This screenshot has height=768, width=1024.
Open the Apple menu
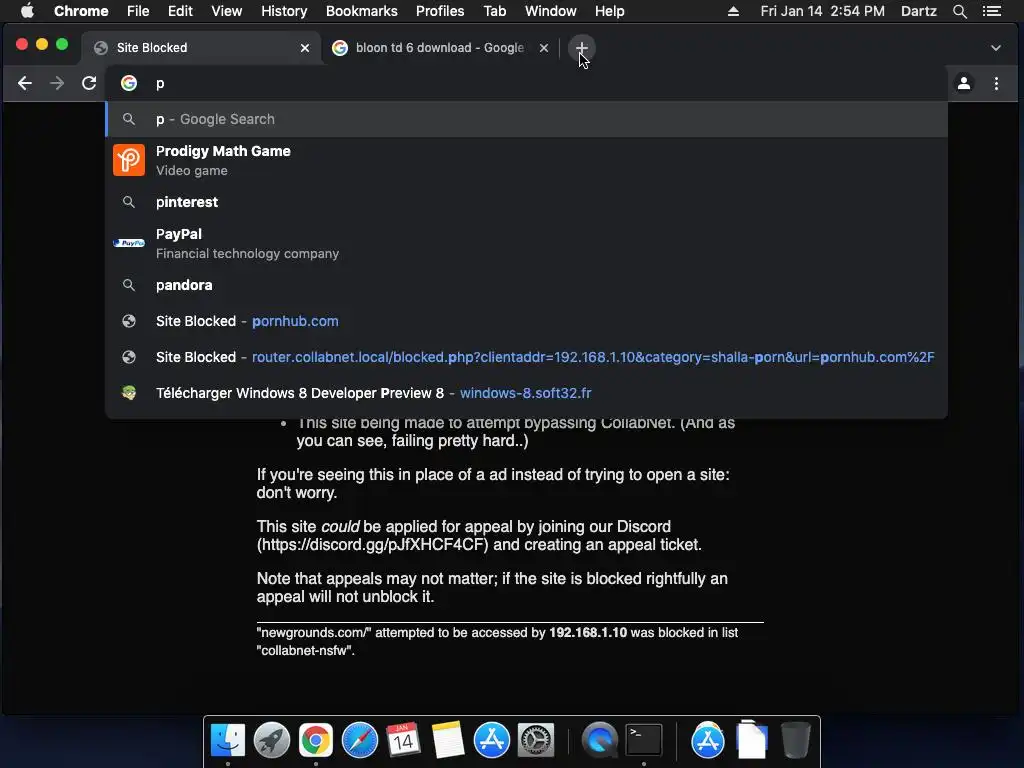27,11
